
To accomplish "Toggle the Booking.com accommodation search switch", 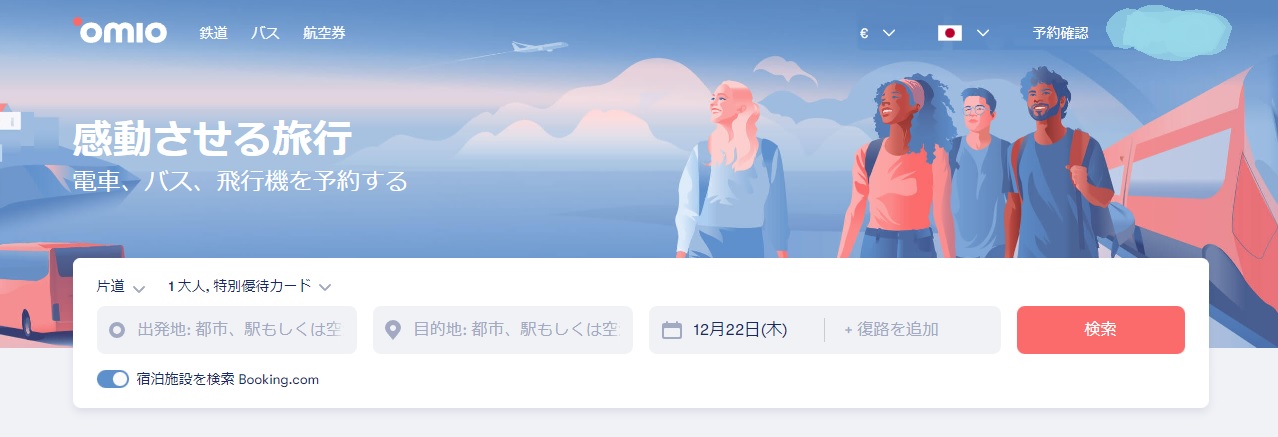I will tap(113, 379).
